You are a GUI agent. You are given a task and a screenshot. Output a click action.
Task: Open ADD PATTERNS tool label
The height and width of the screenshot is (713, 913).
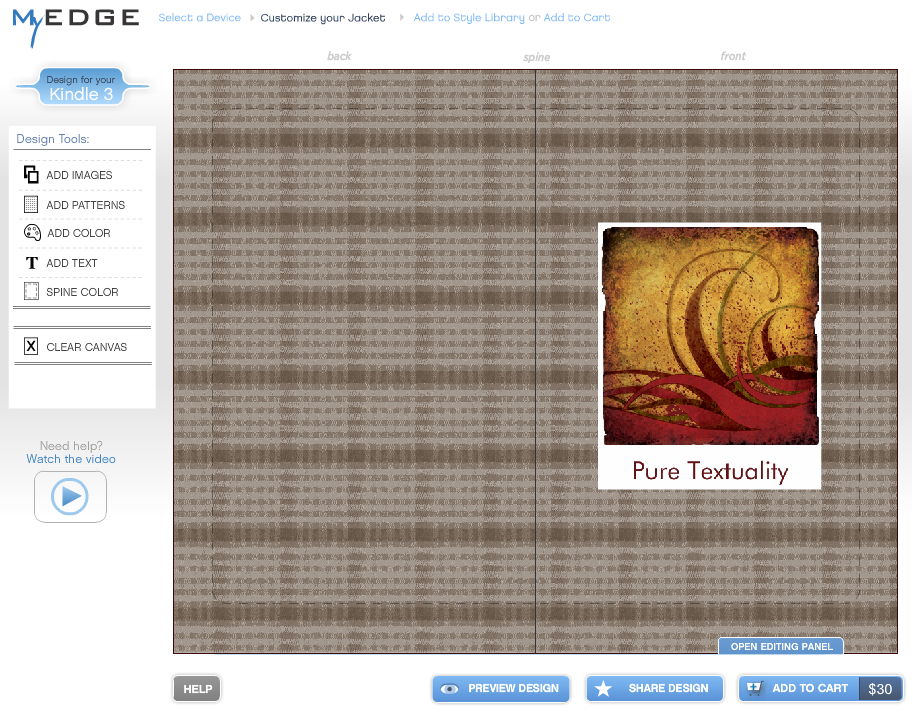pyautogui.click(x=86, y=205)
